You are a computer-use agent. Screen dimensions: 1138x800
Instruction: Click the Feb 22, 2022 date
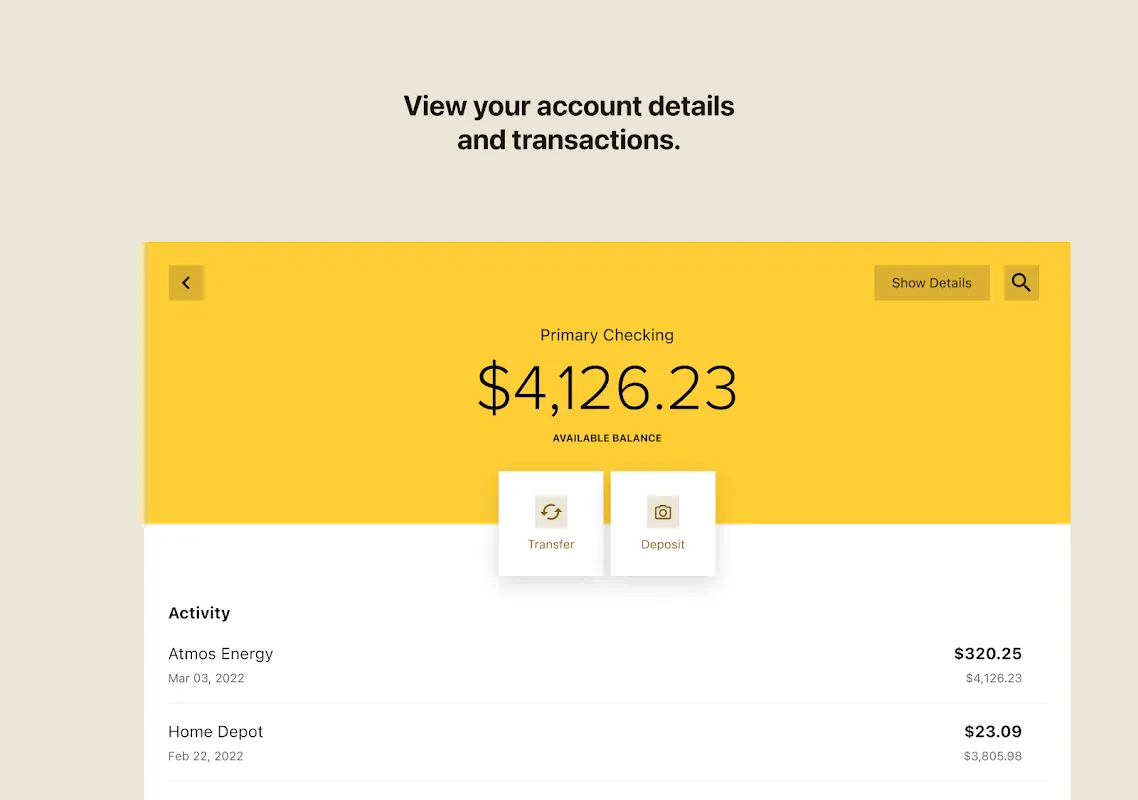pos(206,756)
